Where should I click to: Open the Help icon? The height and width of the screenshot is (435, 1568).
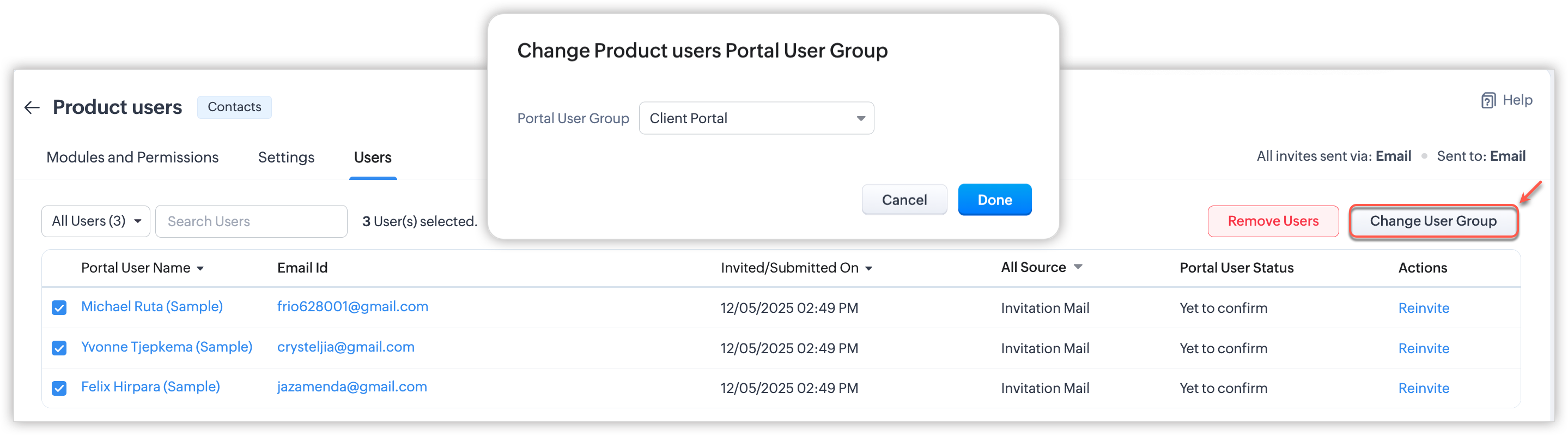pos(1488,100)
